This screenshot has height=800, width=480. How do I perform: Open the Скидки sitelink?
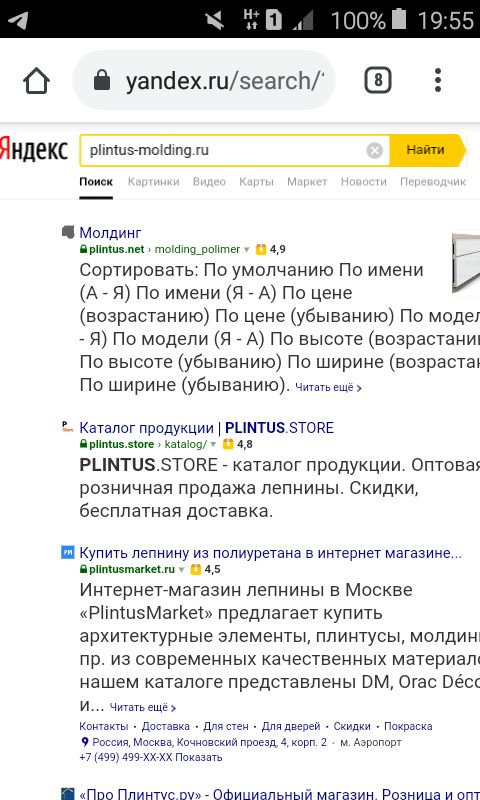pyautogui.click(x=352, y=726)
